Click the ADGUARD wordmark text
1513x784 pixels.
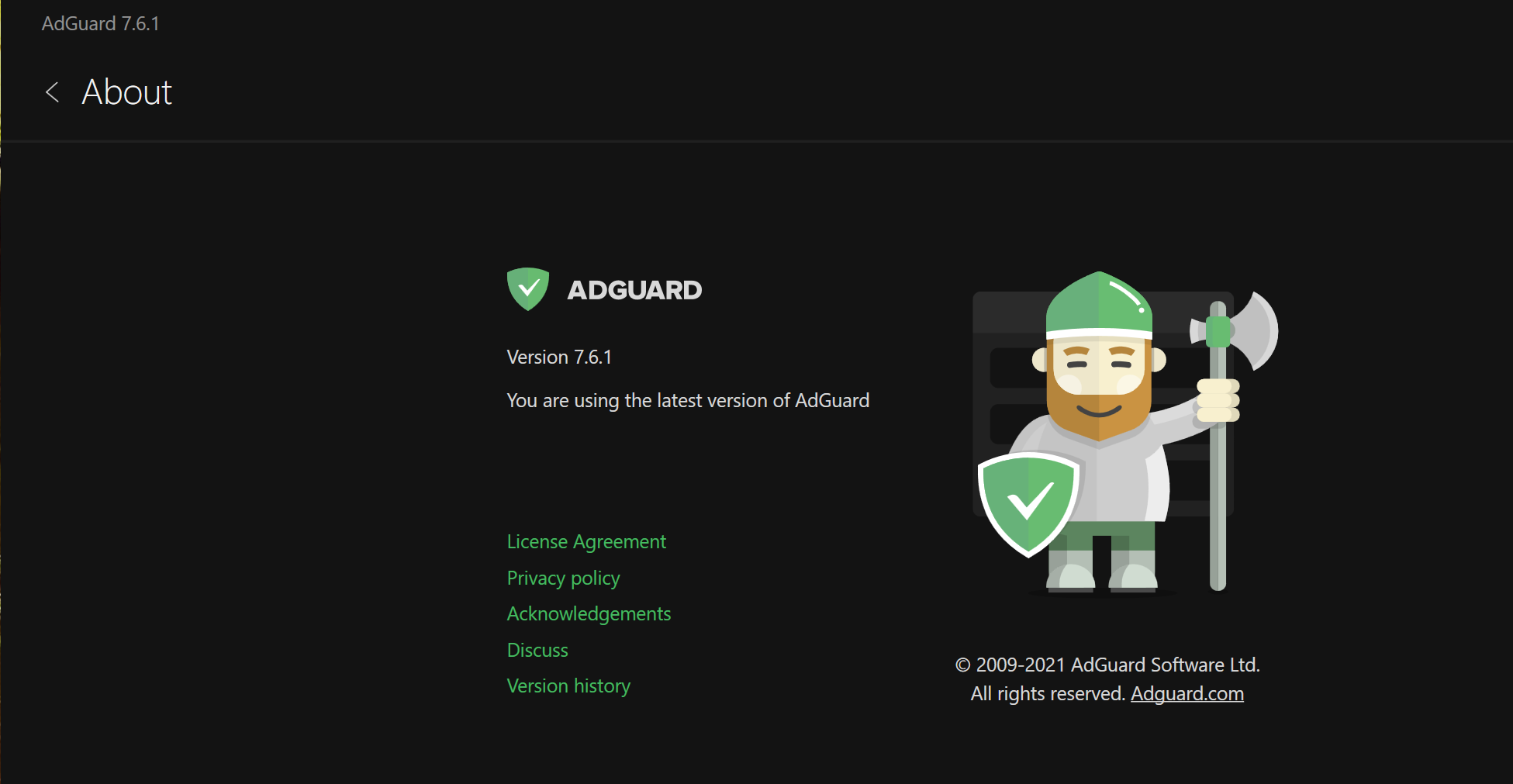pyautogui.click(x=634, y=290)
